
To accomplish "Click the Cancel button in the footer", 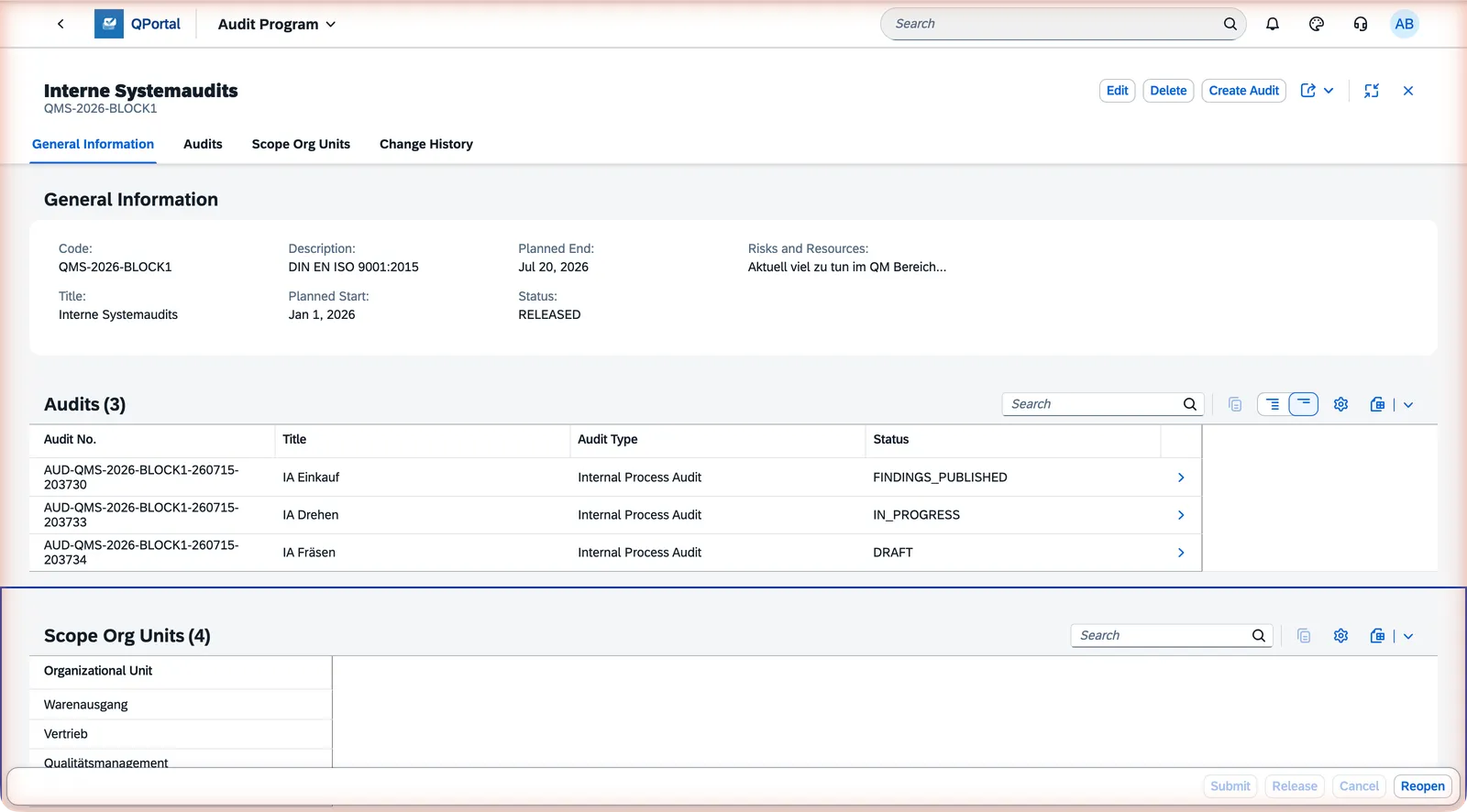I will click(1358, 786).
